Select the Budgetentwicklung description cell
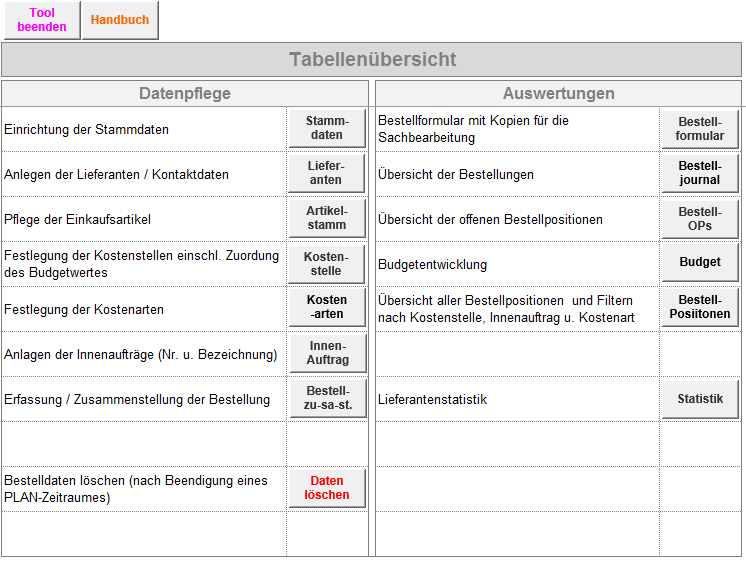The height and width of the screenshot is (562, 746). (x=517, y=264)
